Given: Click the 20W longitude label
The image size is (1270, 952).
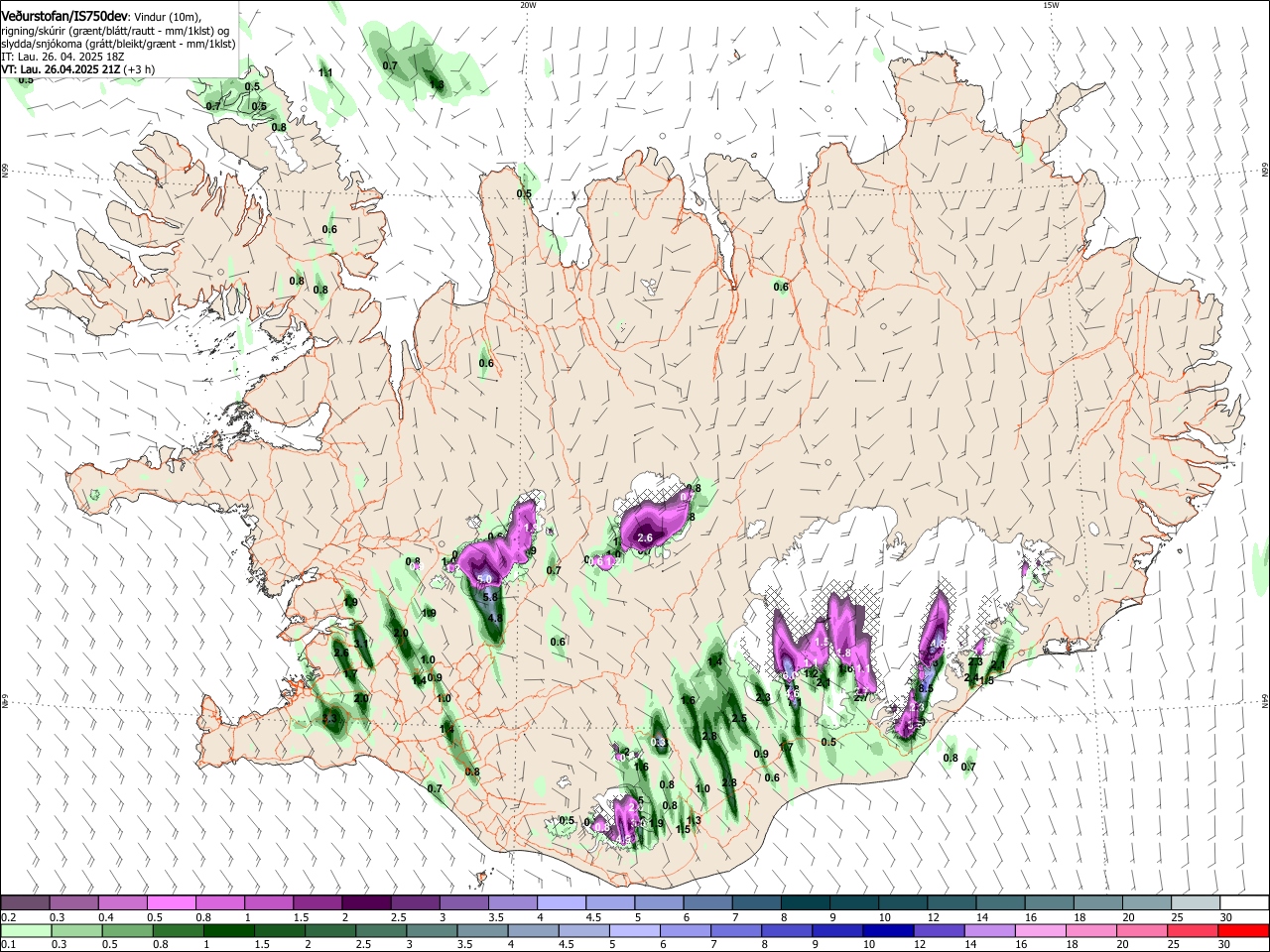Looking at the screenshot, I should click(x=528, y=5).
